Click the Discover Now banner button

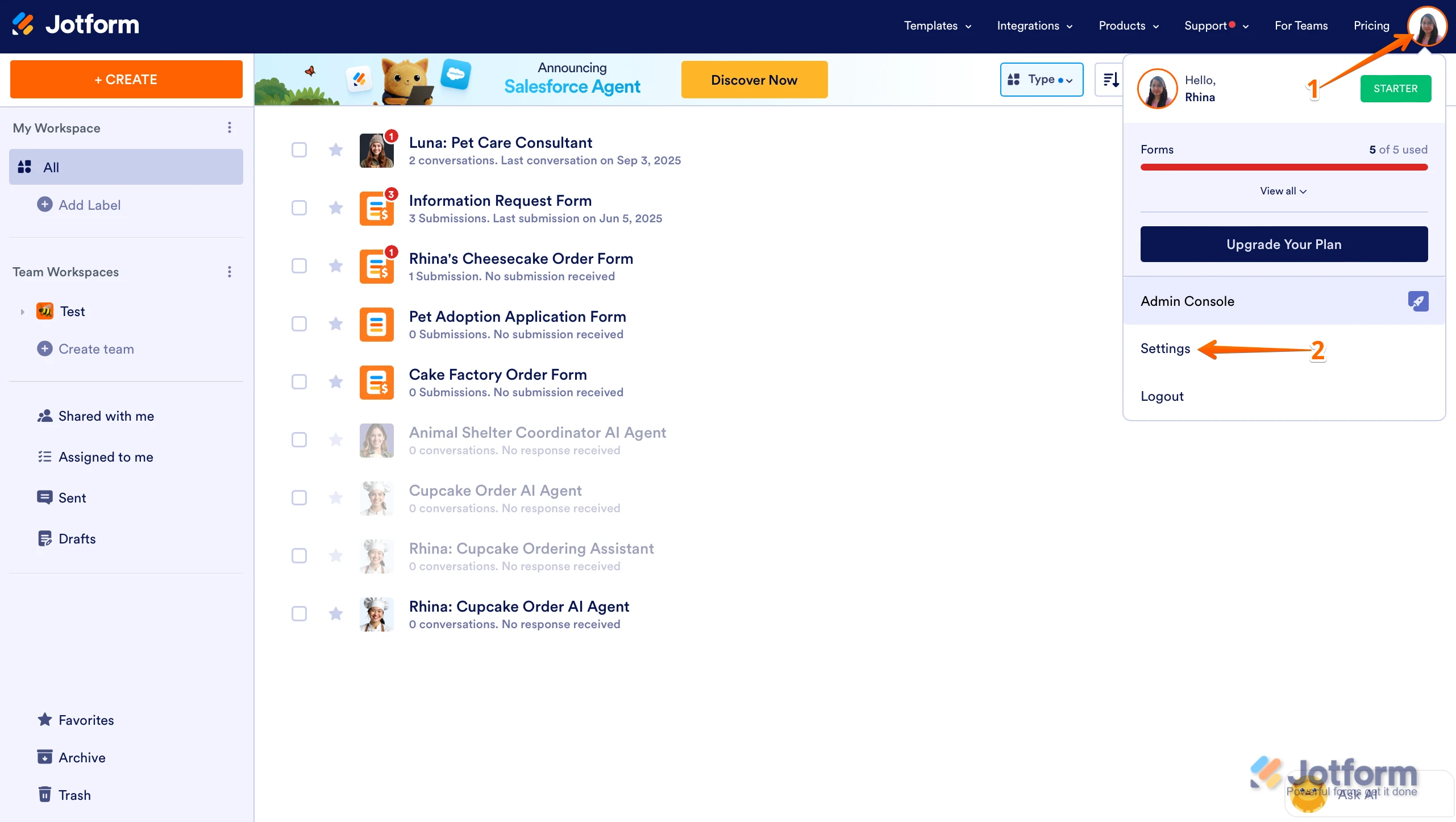pos(754,79)
